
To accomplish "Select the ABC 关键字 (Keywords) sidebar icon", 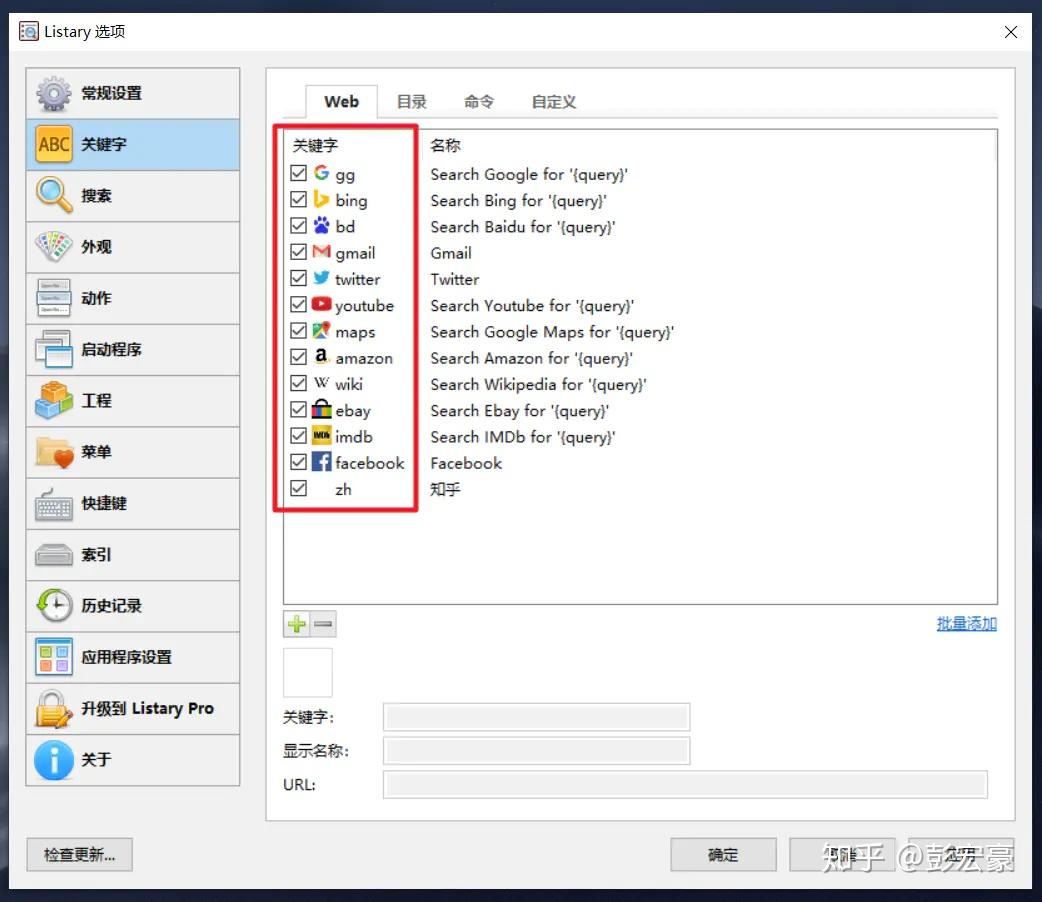I will tap(53, 144).
